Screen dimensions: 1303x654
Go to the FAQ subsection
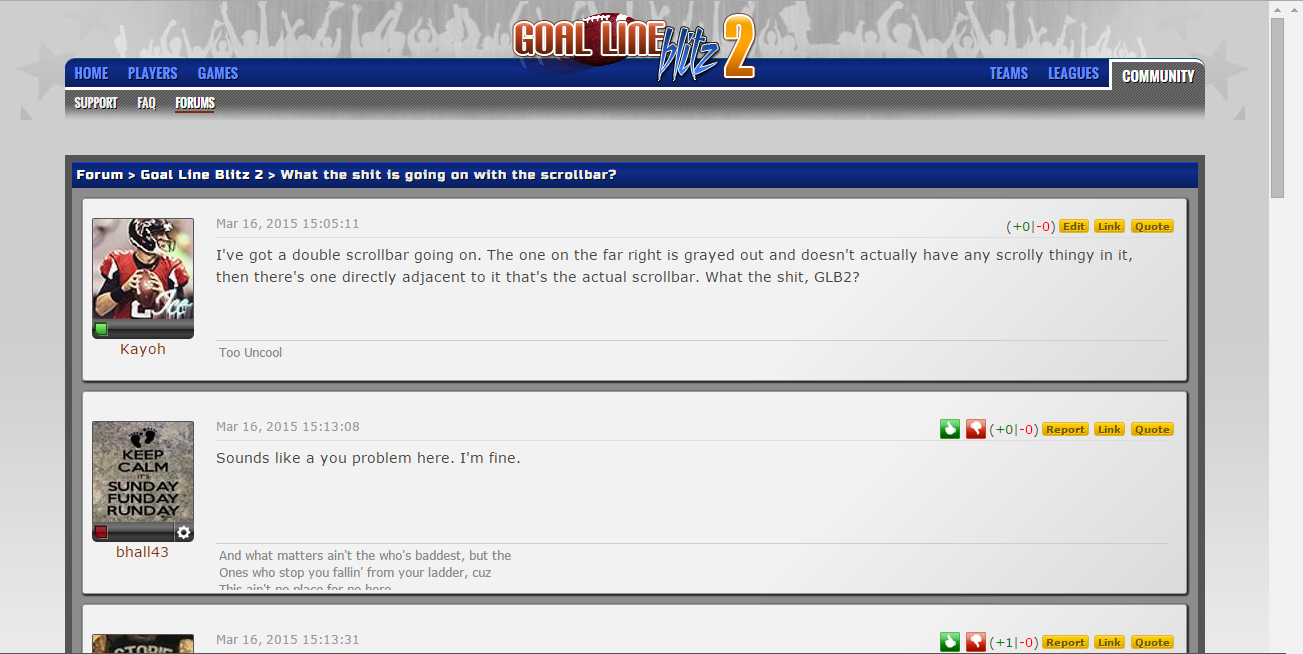[x=146, y=102]
